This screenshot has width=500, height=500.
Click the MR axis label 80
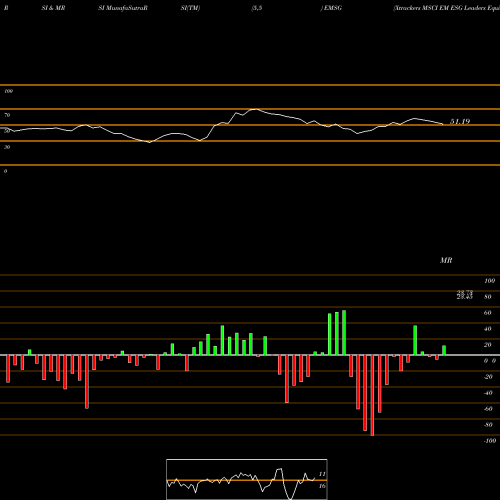click(x=488, y=297)
